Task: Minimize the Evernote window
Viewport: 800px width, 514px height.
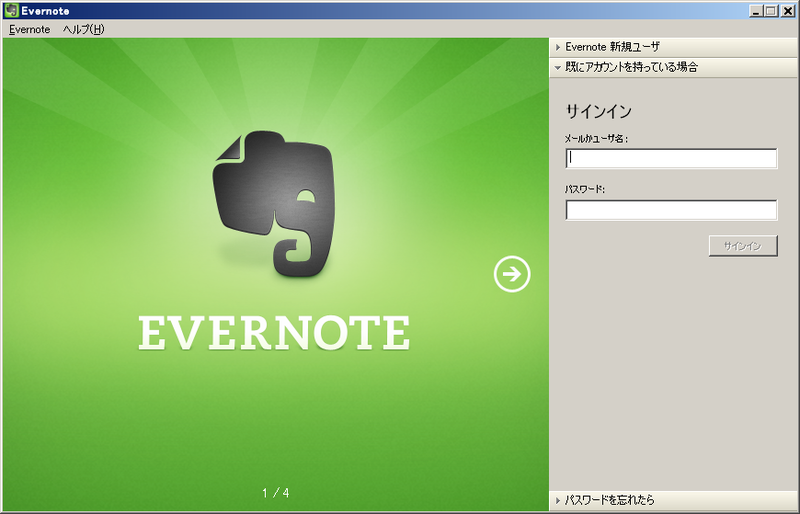Action: (757, 11)
